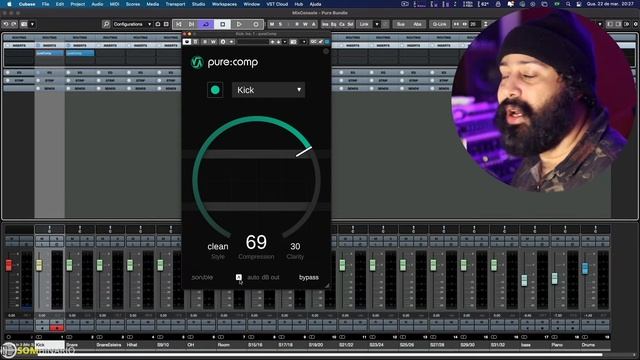The height and width of the screenshot is (360, 640).
Task: Open the Project menu
Action: (x=78, y=4)
